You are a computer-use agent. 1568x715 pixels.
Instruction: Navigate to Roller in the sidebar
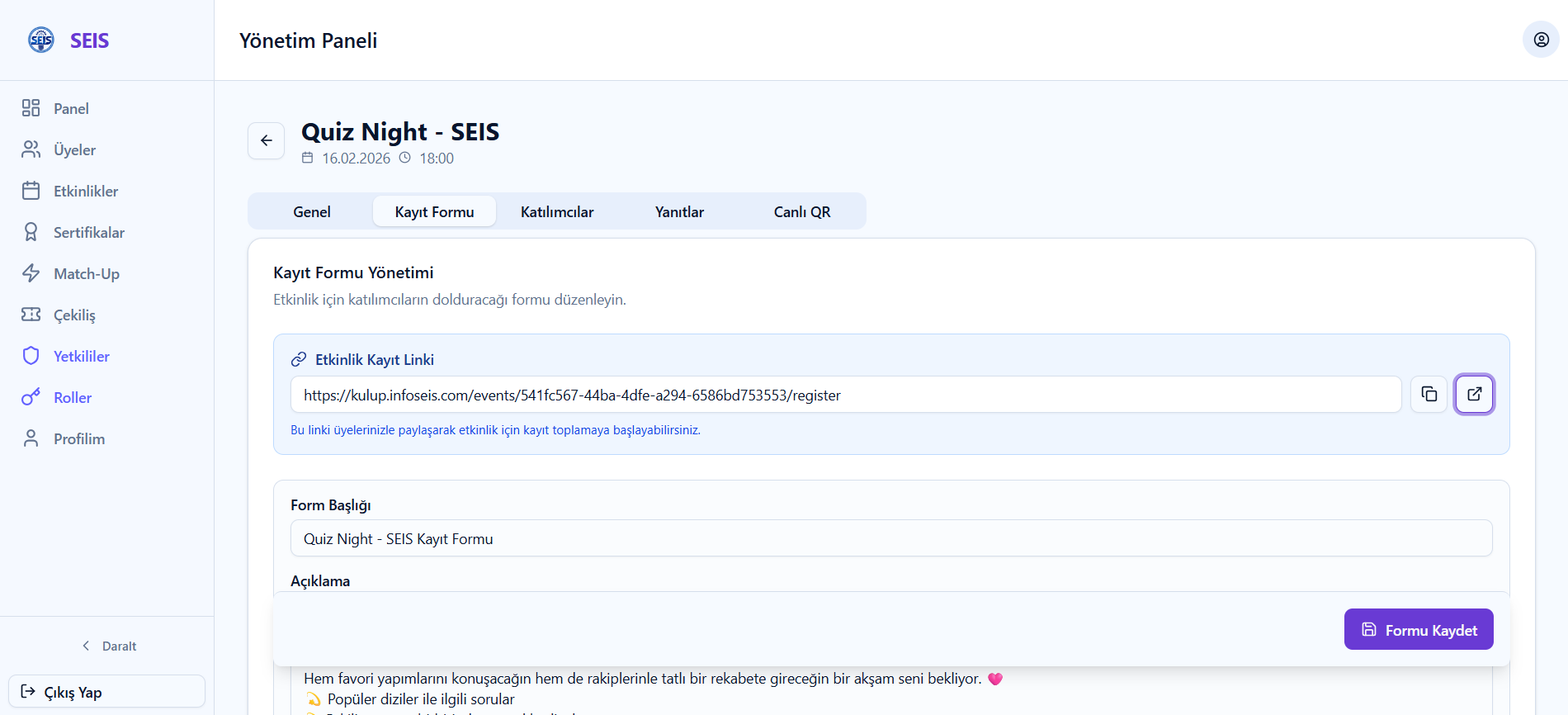click(x=72, y=398)
